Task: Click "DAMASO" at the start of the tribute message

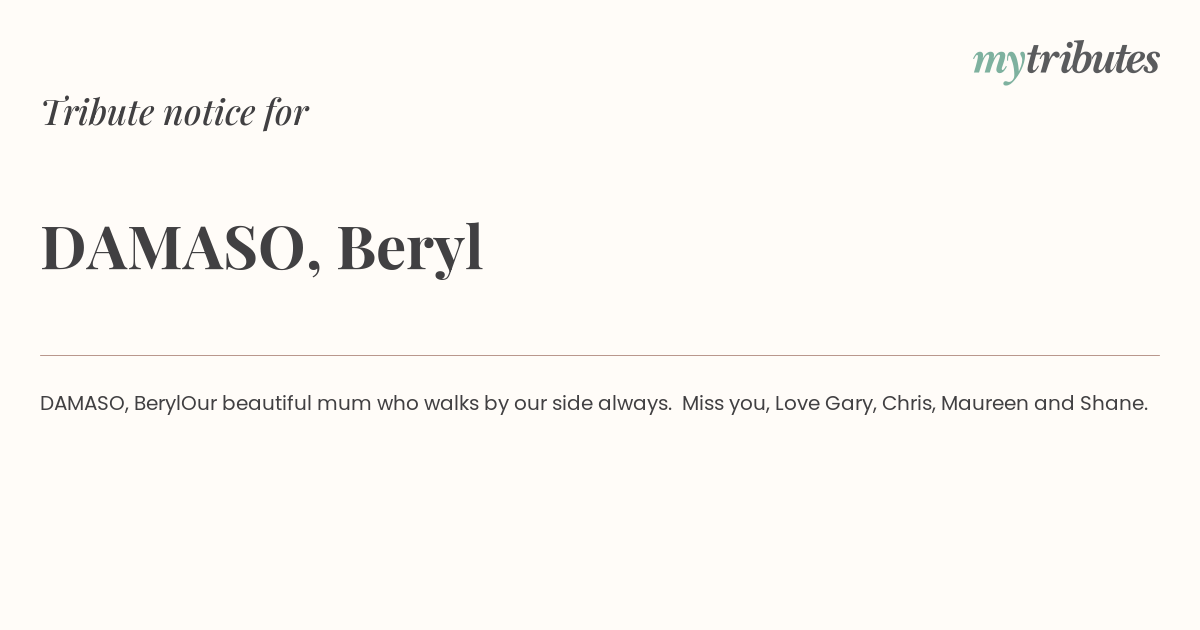Action: pos(80,403)
